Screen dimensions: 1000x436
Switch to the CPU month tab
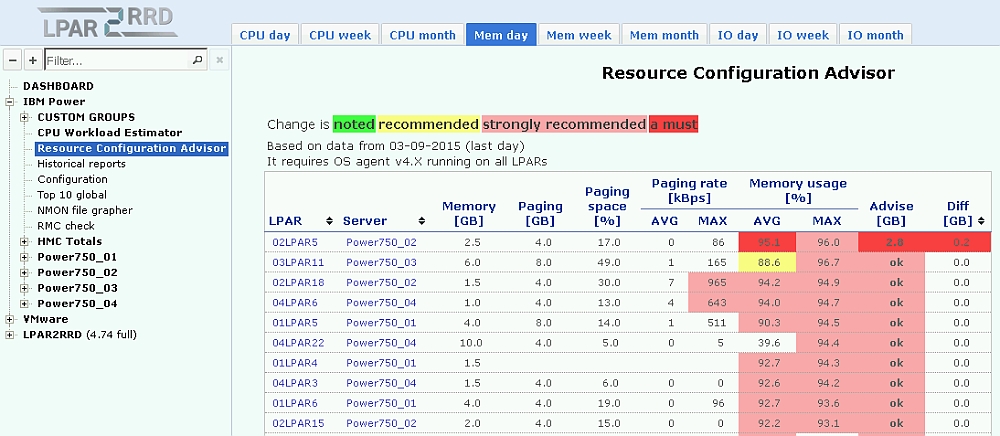pyautogui.click(x=422, y=34)
